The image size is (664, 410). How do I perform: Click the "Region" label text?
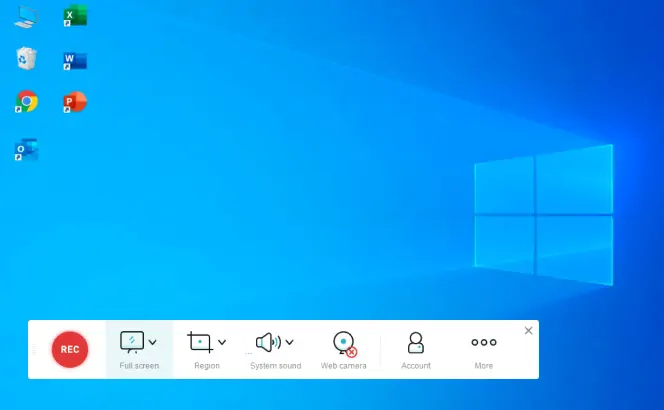click(x=207, y=366)
